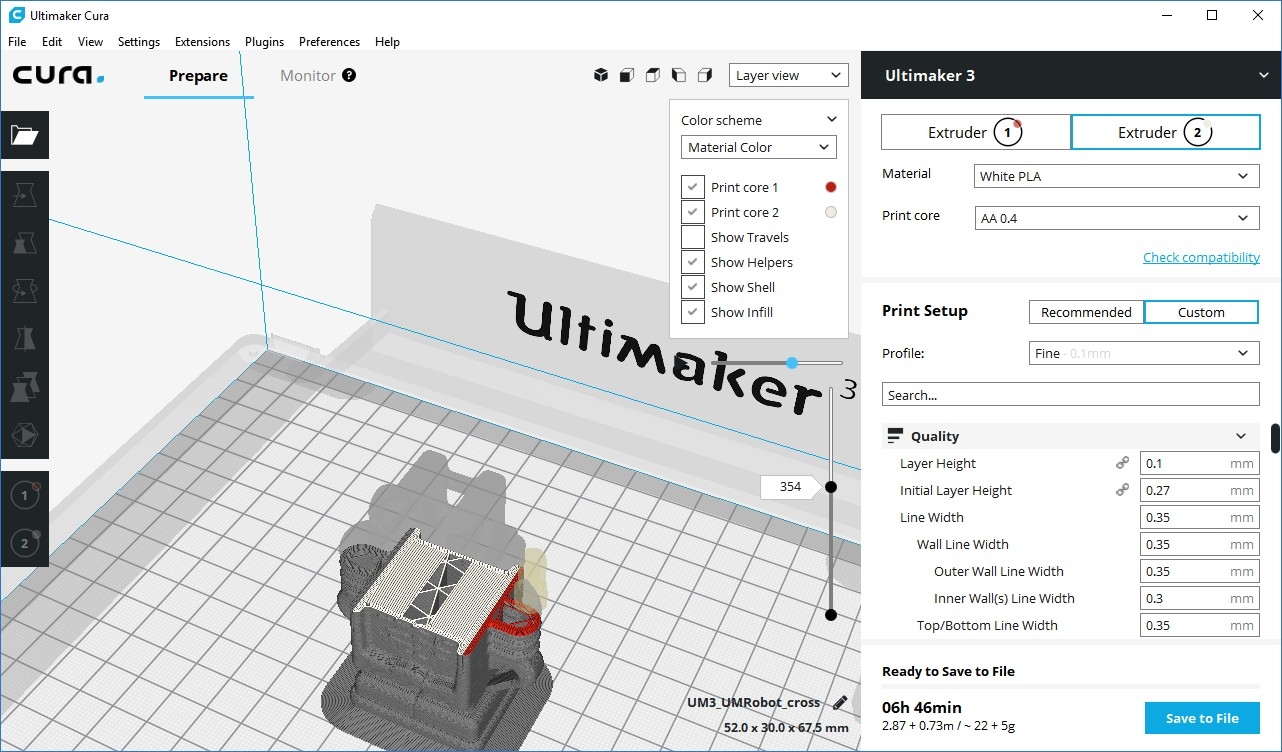Open the View menu
Screen dimensions: 1282x752
(91, 42)
